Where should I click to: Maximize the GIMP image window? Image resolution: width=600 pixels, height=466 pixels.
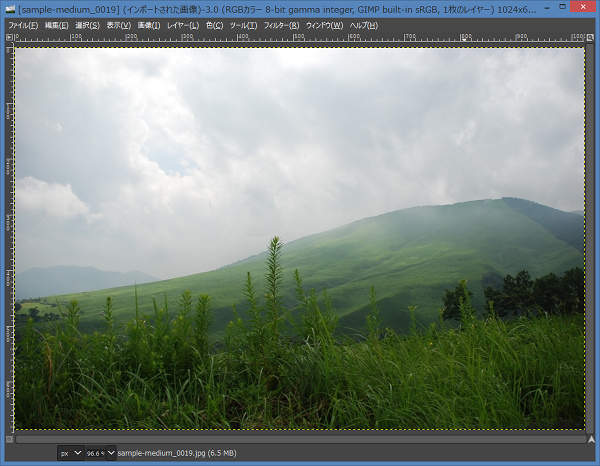pos(562,7)
